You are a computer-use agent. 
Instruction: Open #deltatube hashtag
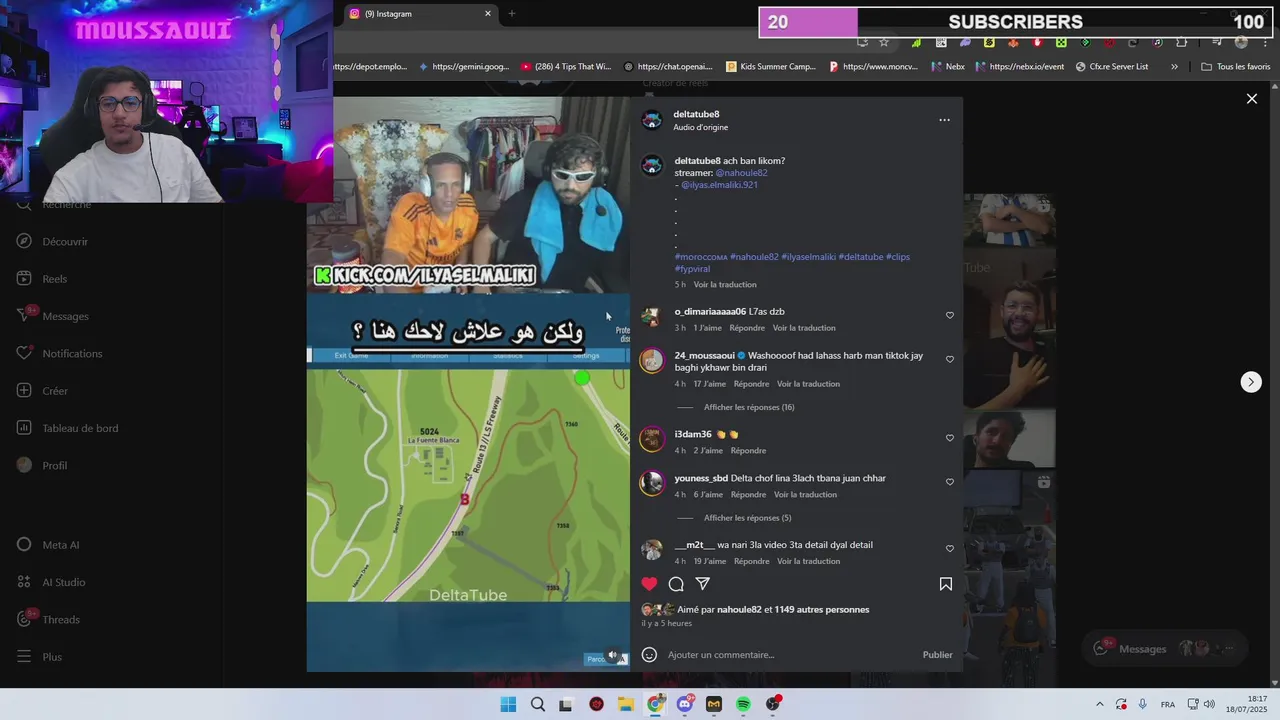(861, 257)
